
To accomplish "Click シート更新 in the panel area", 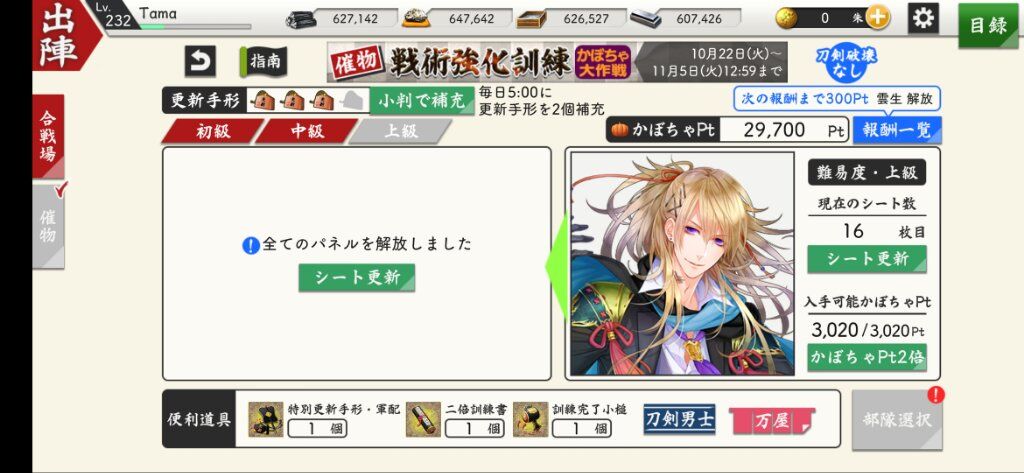I will pyautogui.click(x=357, y=278).
